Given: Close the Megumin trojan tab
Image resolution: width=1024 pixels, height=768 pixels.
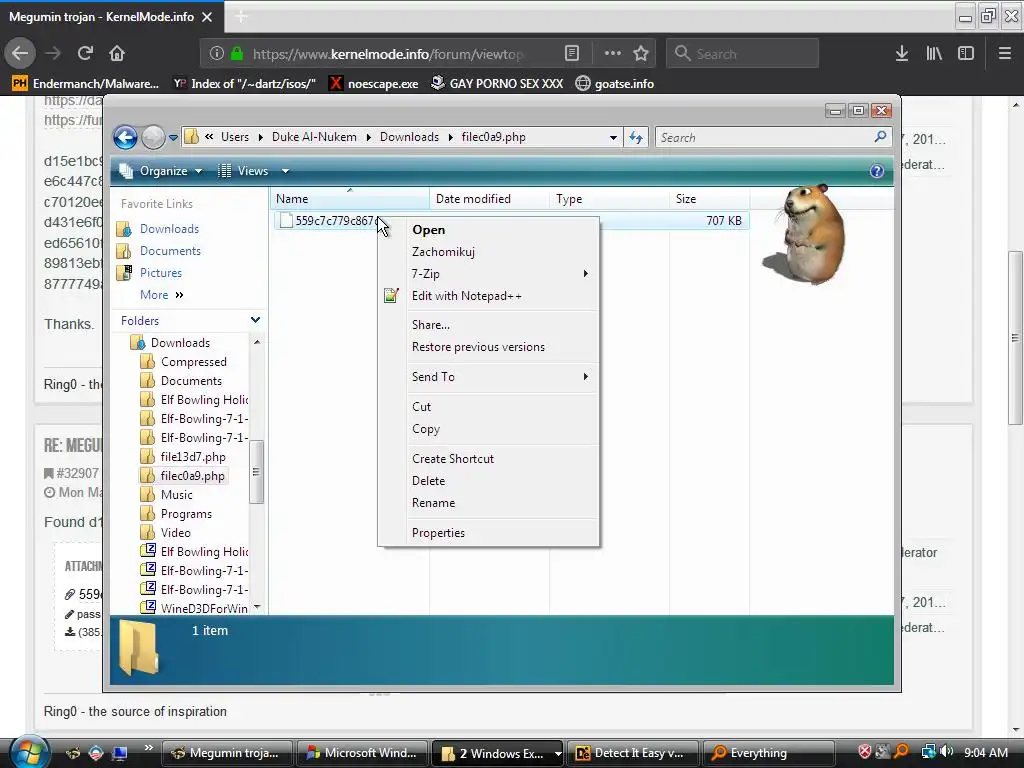Looking at the screenshot, I should pyautogui.click(x=207, y=17).
